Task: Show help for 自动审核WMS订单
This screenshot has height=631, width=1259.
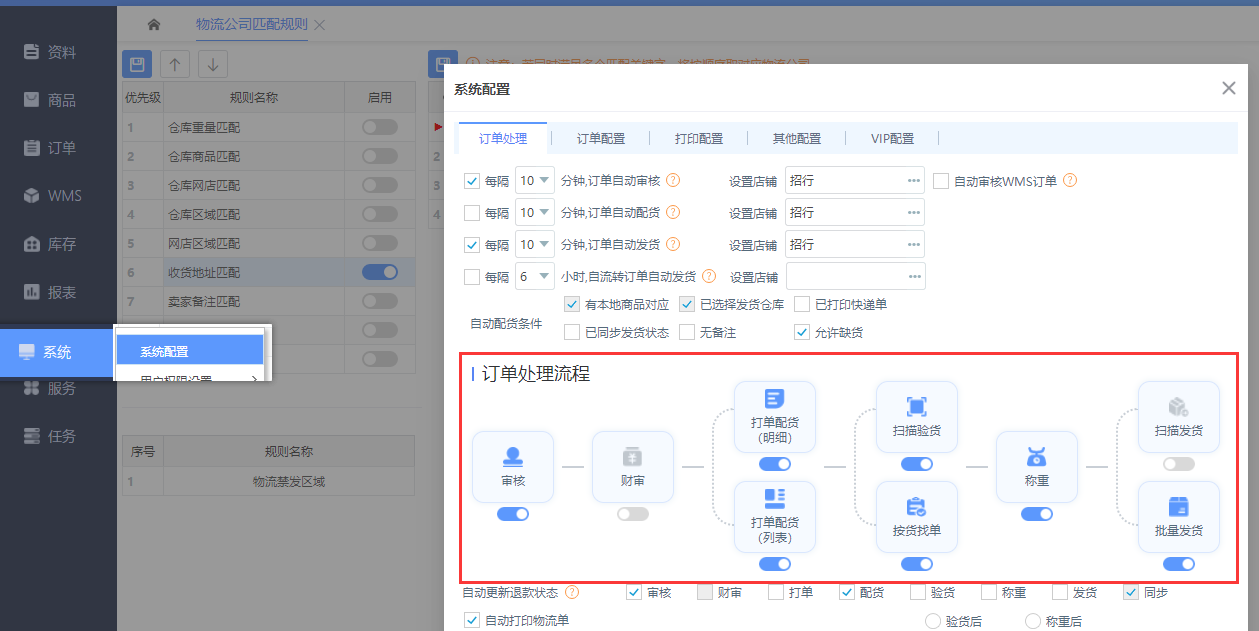Action: click(1070, 181)
